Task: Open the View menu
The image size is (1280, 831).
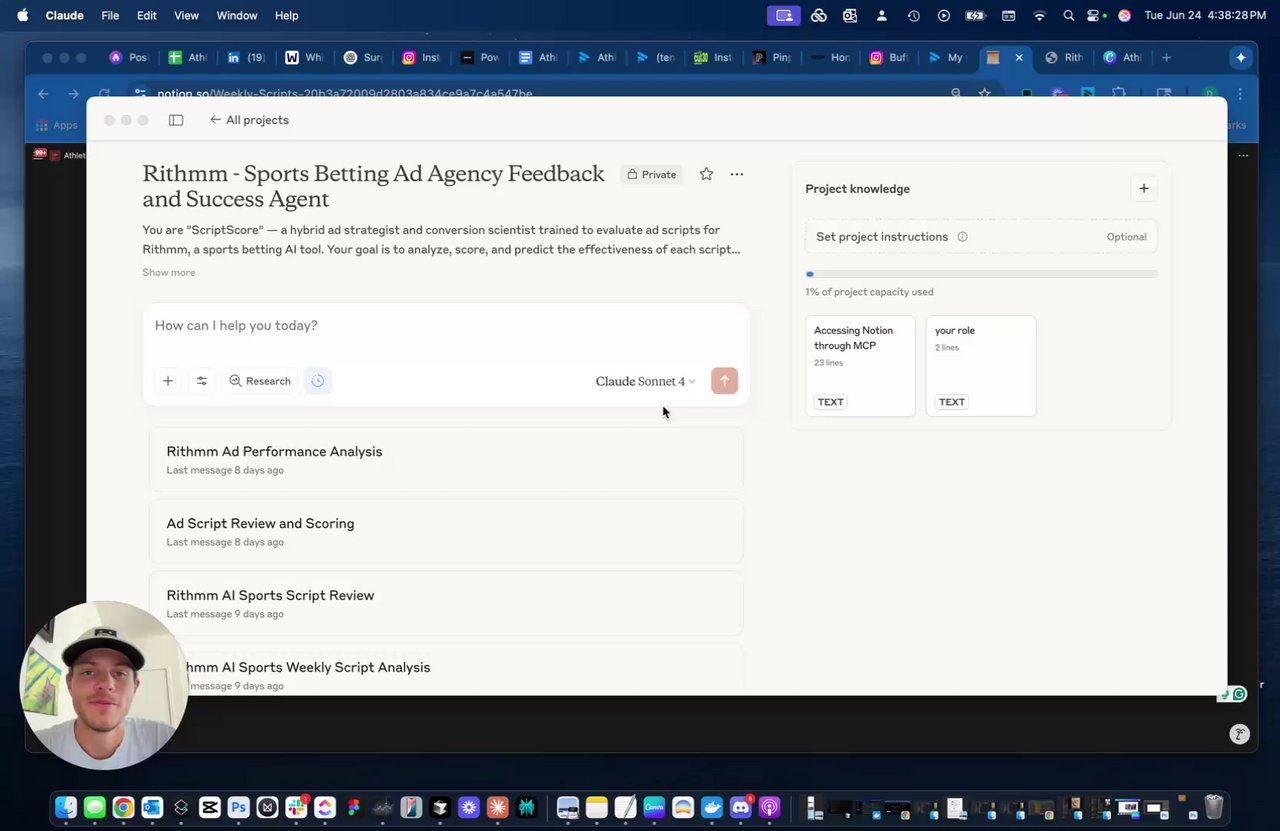Action: pos(186,15)
